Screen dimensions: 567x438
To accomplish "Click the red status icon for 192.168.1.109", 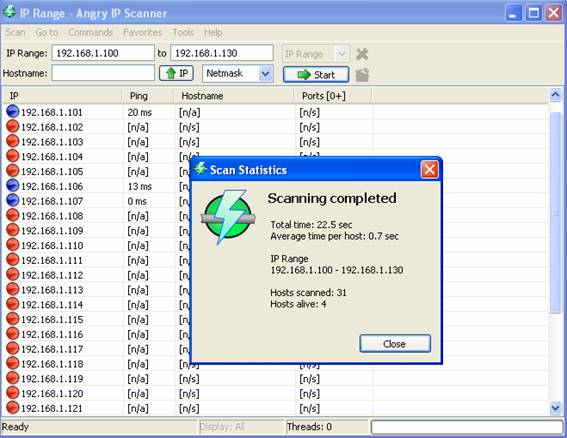I will coord(13,230).
